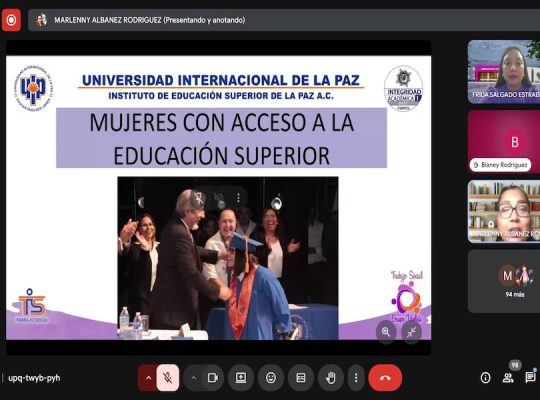Screen dimensions: 540x400
Task: Open three-dot options overlay on shared video
Action: click(x=238, y=197)
